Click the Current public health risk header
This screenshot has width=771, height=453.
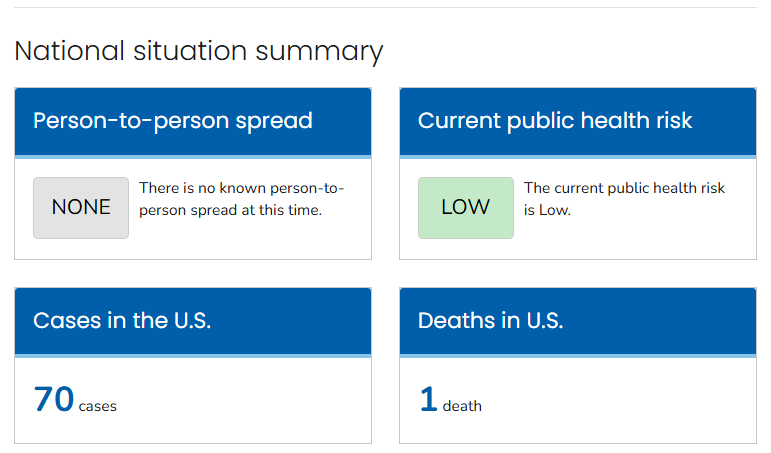(578, 121)
